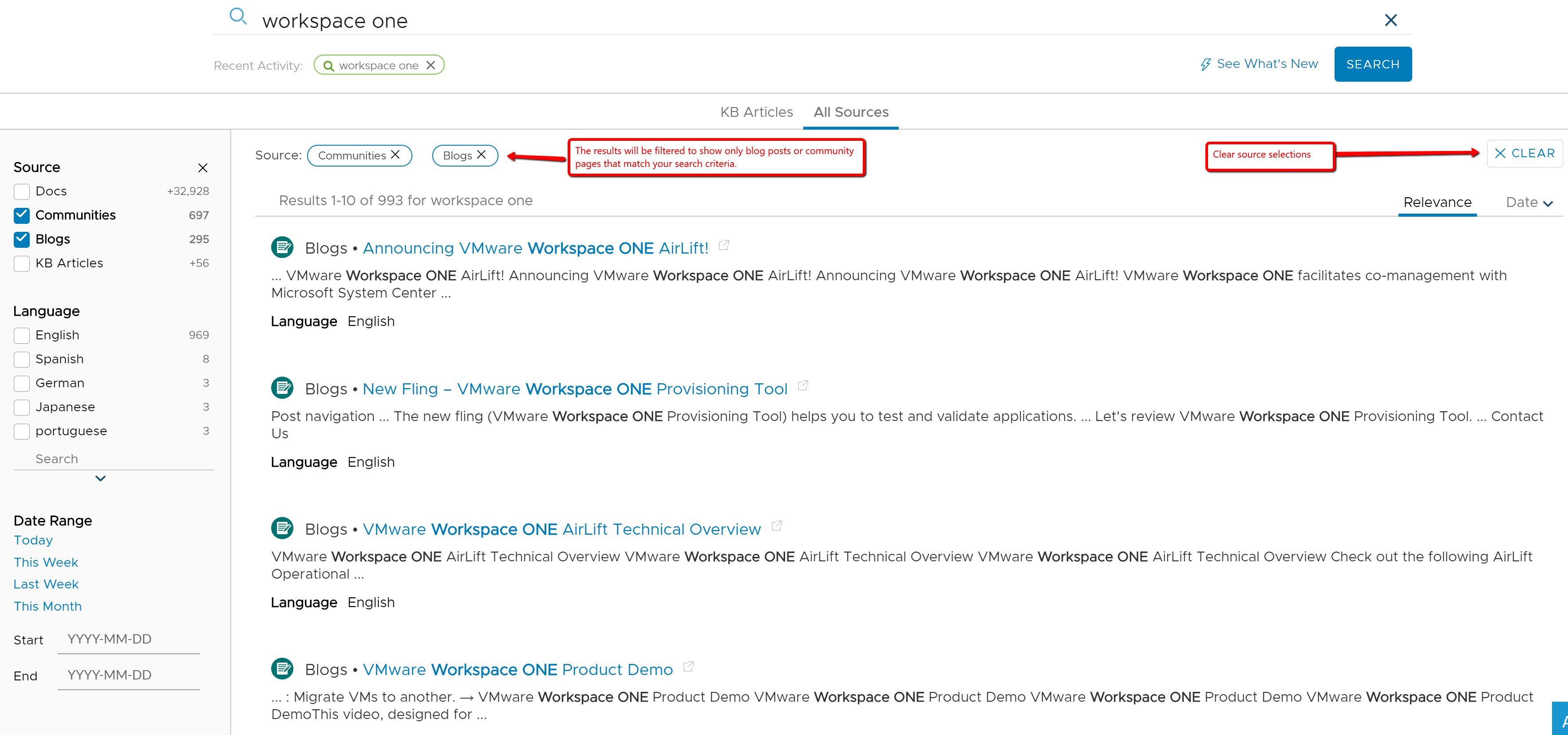1568x735 pixels.
Task: Click the blog icon beside Announcing AirLift result
Action: coord(282,247)
